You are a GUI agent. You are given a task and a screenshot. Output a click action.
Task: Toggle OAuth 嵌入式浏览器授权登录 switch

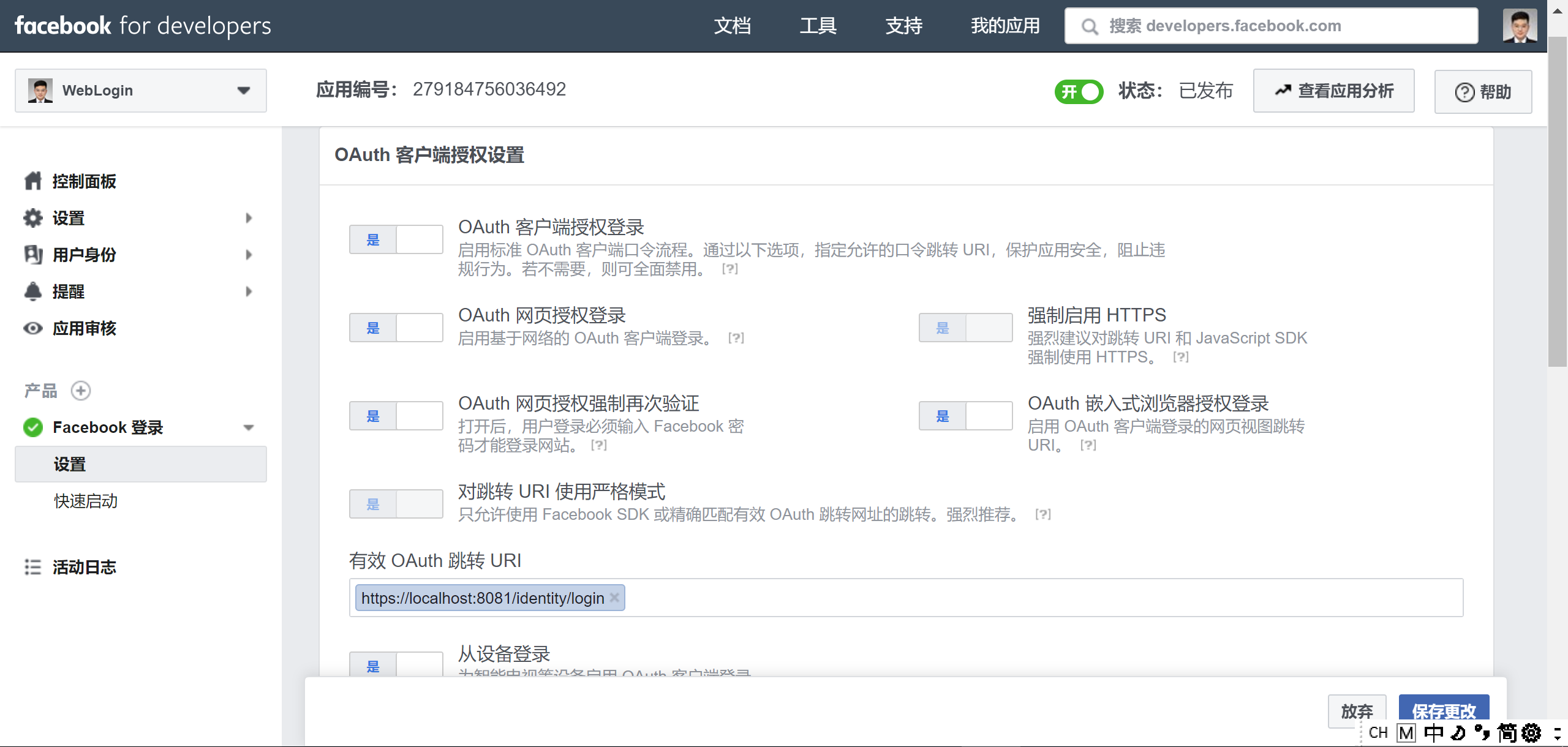pos(966,416)
